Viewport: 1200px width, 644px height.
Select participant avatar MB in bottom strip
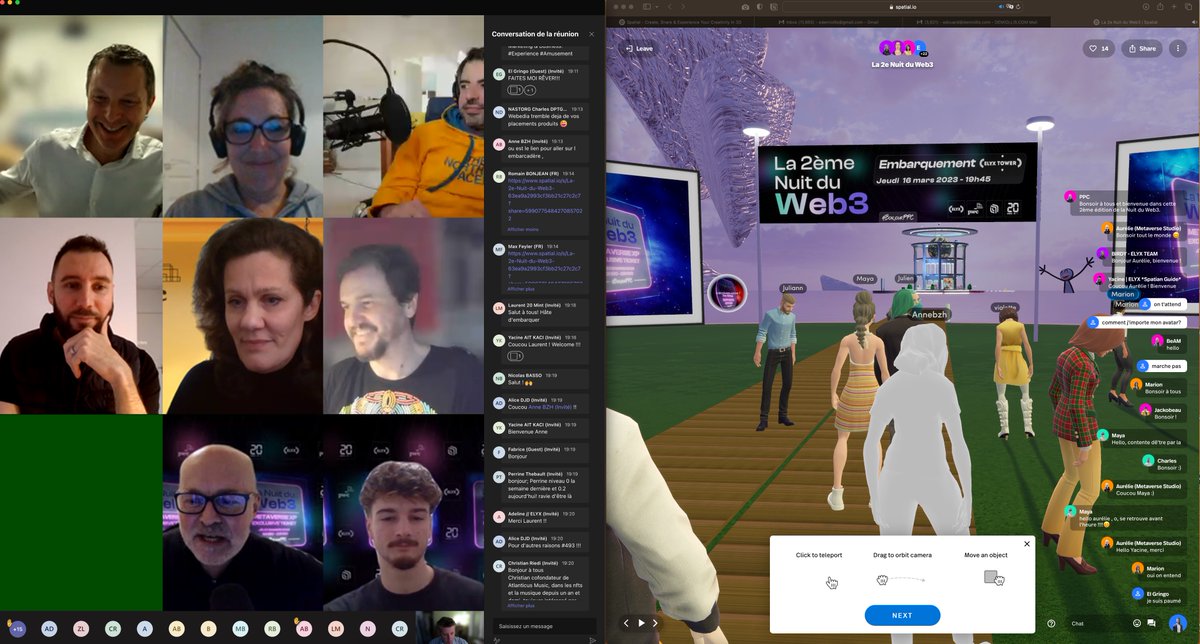tap(241, 629)
